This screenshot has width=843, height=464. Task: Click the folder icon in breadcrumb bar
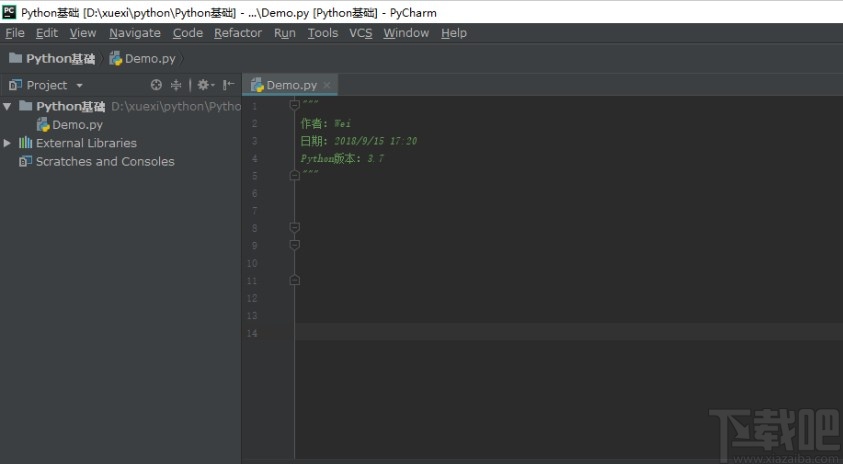point(16,58)
